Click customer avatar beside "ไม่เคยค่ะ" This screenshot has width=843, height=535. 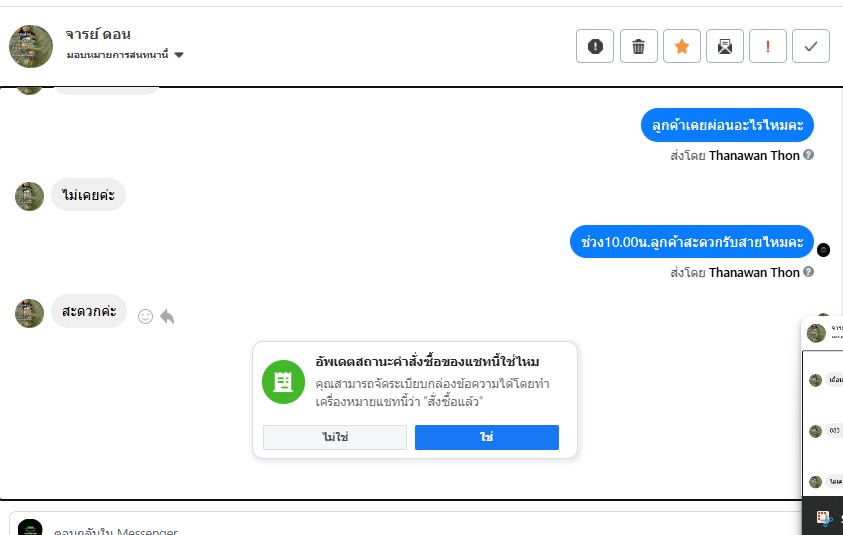pyautogui.click(x=29, y=196)
